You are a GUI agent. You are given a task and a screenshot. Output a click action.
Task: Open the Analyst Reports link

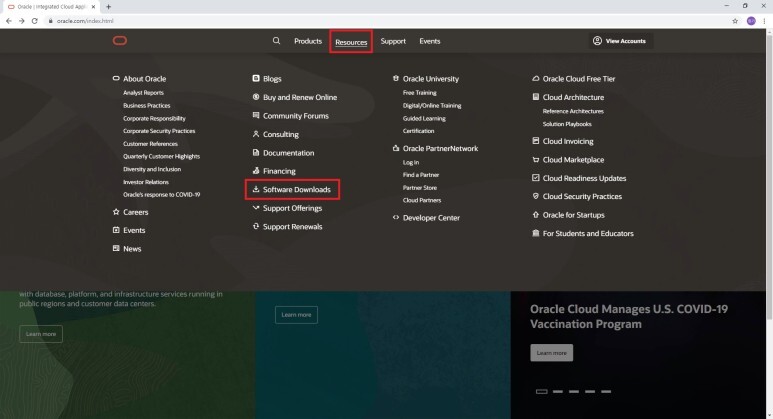[x=143, y=93]
